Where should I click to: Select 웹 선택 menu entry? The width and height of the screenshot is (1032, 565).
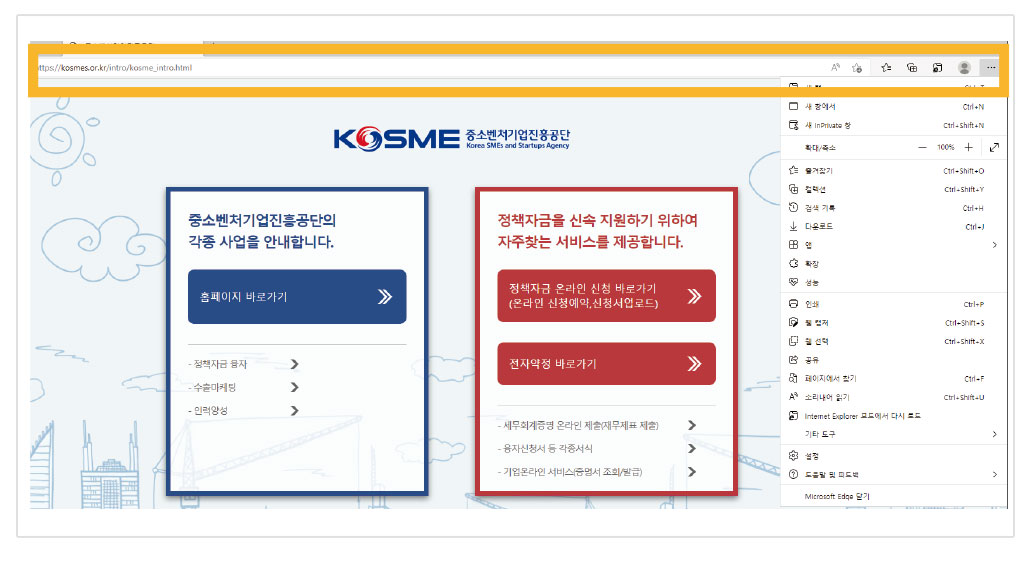click(x=894, y=341)
